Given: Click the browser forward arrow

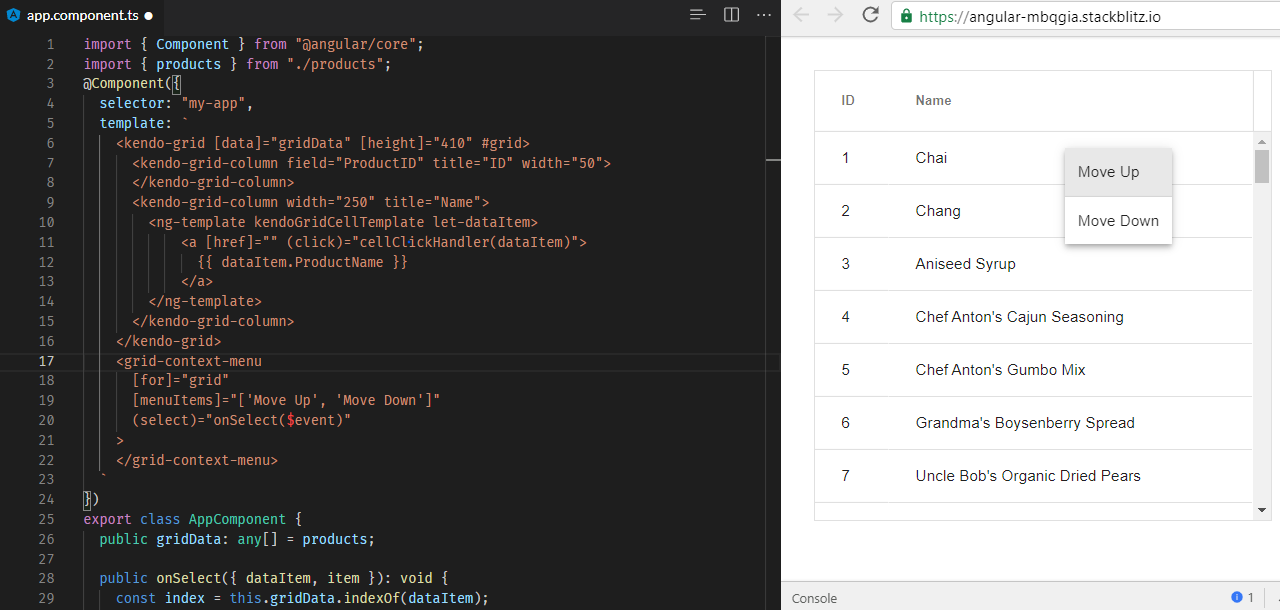Looking at the screenshot, I should click(x=836, y=15).
